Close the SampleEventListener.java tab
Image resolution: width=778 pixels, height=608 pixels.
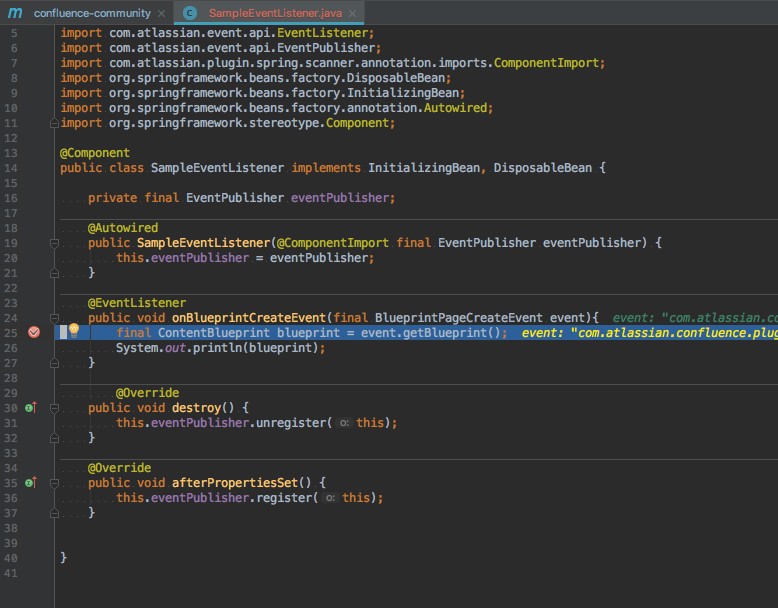click(x=354, y=14)
